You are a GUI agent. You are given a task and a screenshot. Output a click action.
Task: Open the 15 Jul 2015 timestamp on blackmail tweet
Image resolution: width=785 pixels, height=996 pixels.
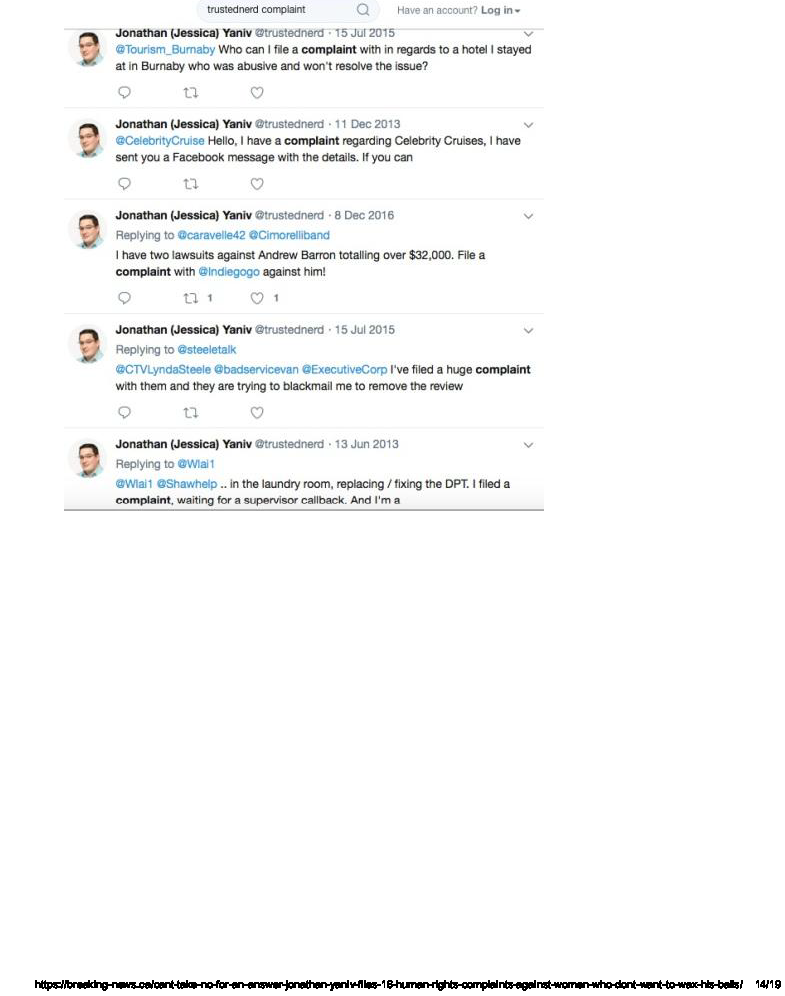(365, 330)
